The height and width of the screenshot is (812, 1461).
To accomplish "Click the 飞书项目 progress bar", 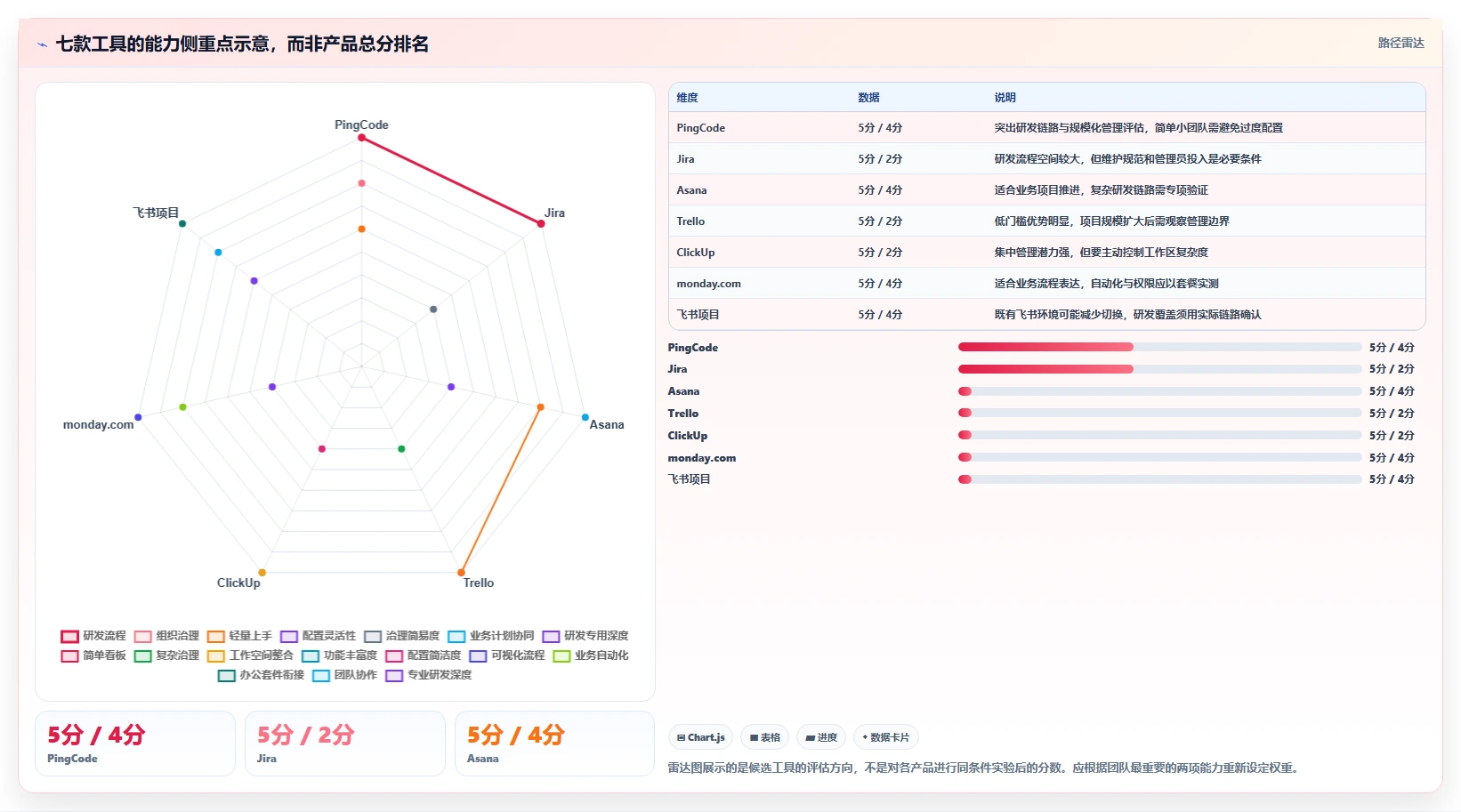I will point(1159,479).
